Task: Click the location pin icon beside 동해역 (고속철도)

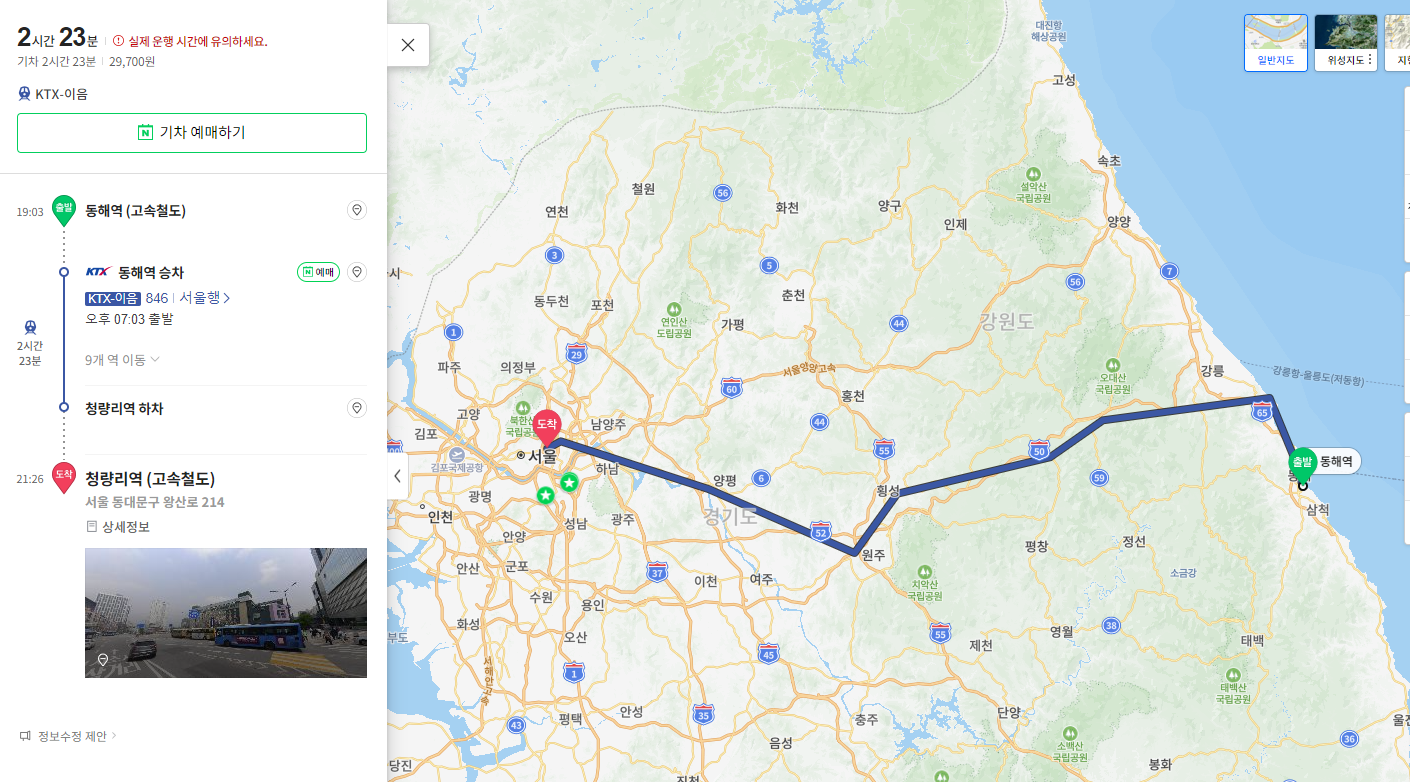Action: [x=357, y=210]
